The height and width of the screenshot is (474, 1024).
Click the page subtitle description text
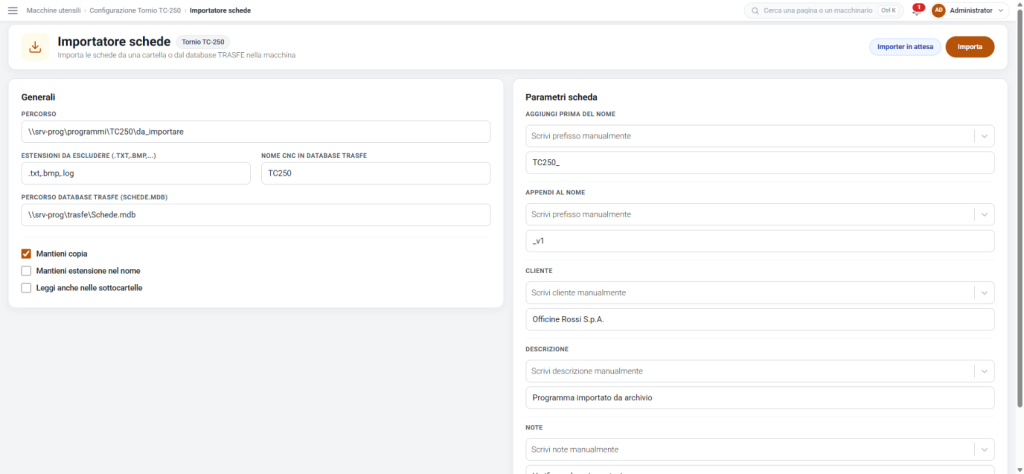click(177, 55)
